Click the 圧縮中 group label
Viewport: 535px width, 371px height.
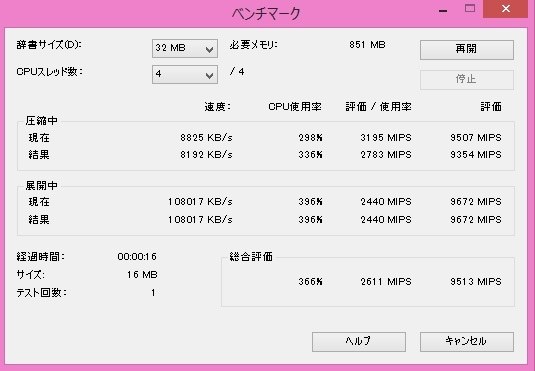click(42, 120)
